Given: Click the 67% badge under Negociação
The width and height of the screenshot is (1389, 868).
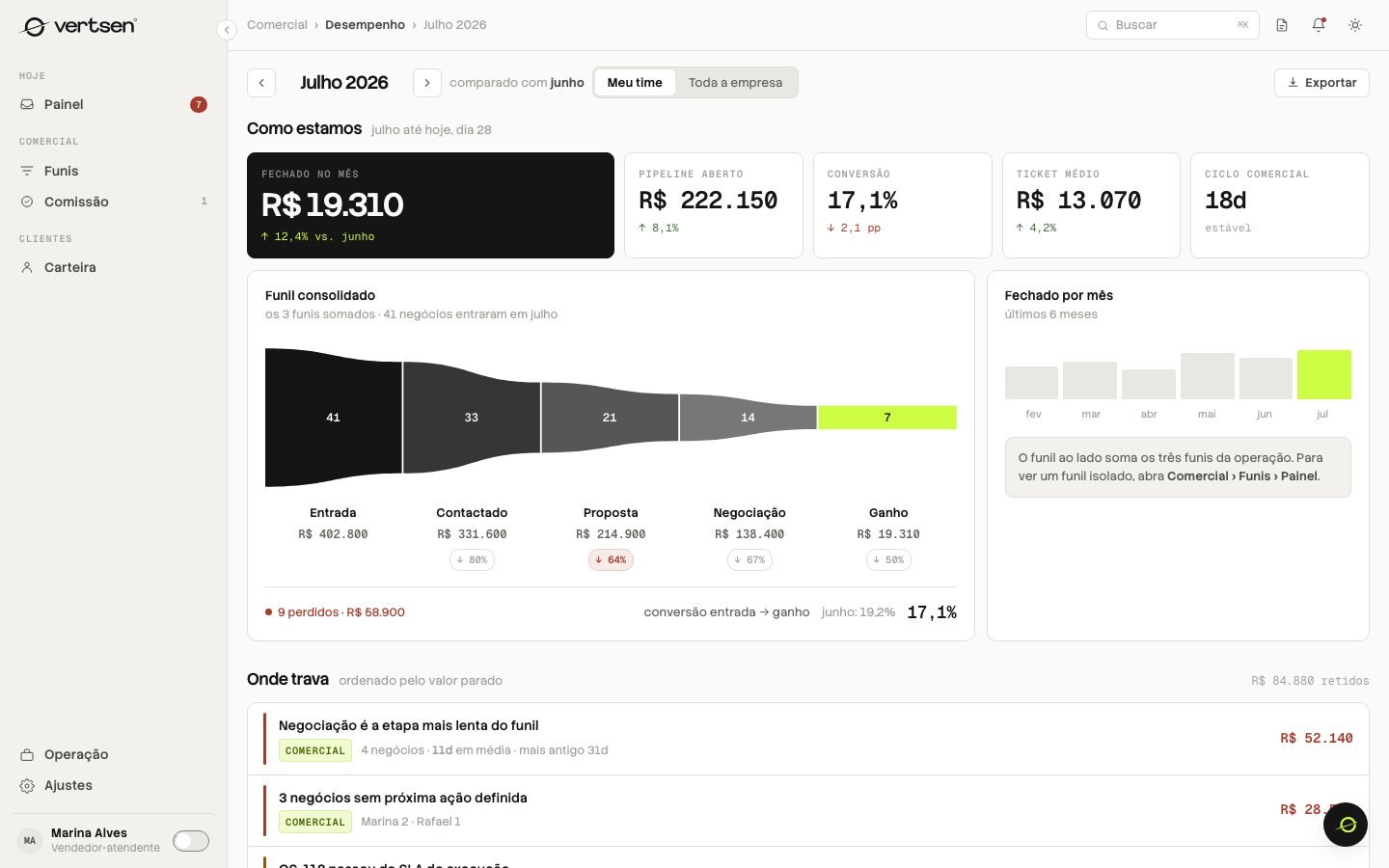Looking at the screenshot, I should point(749,560).
